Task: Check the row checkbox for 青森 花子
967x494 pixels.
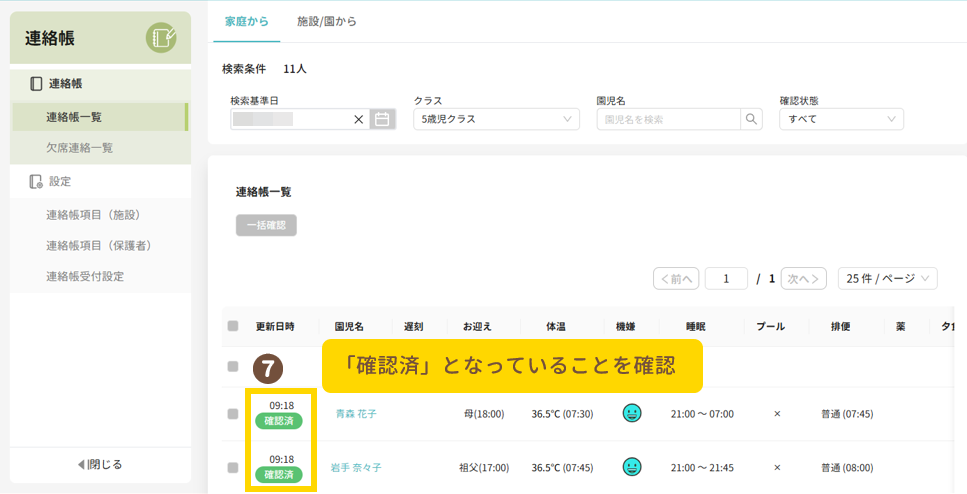Action: (233, 413)
